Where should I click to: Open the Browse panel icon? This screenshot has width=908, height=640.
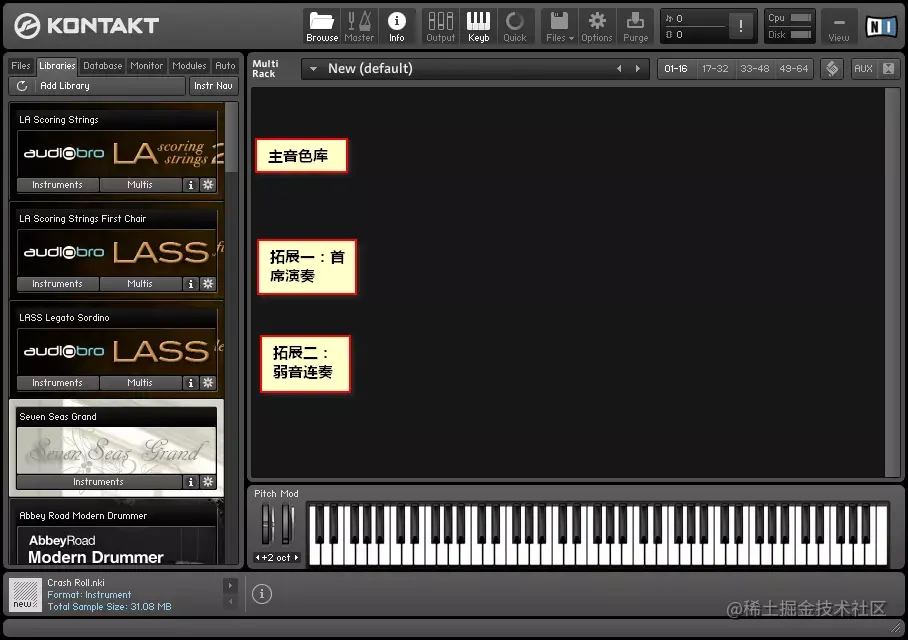(321, 25)
